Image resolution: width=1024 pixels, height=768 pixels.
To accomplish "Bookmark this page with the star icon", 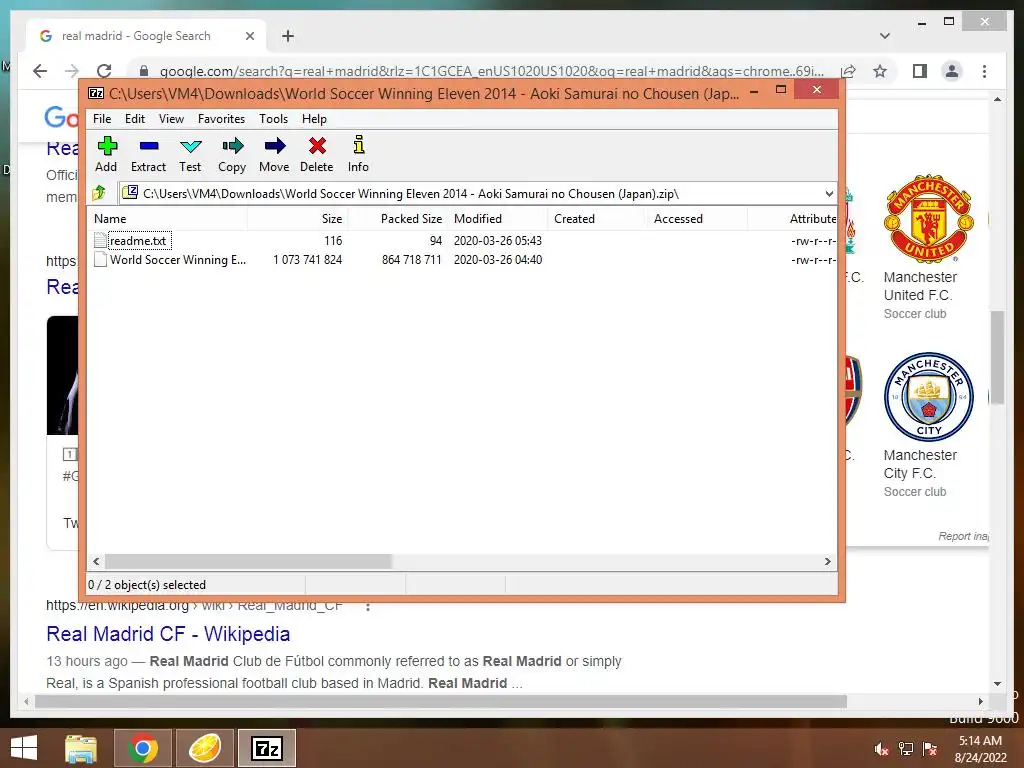I will [880, 71].
